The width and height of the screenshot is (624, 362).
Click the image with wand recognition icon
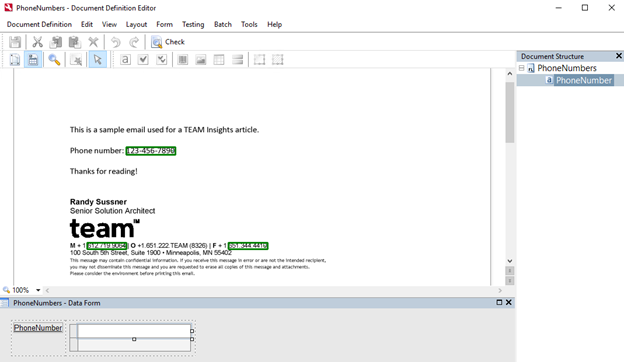coord(76,60)
